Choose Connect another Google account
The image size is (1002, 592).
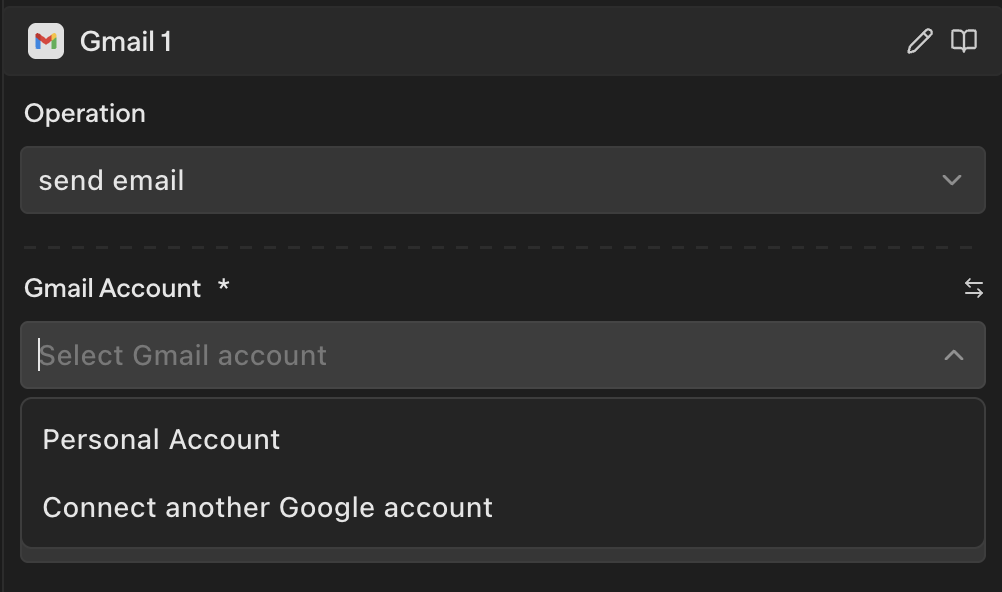pyautogui.click(x=267, y=507)
